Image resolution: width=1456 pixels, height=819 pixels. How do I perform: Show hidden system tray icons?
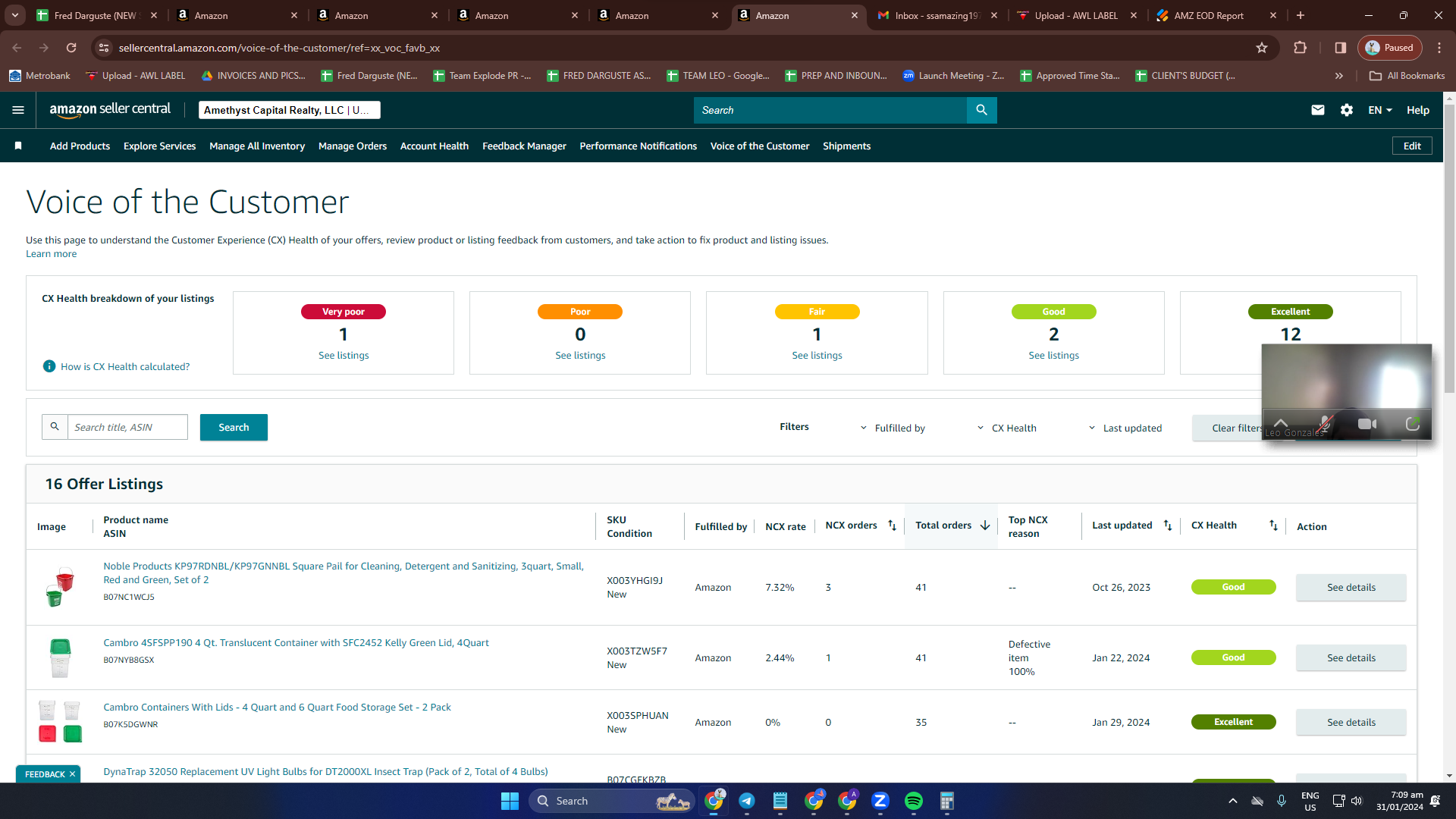point(1233,801)
